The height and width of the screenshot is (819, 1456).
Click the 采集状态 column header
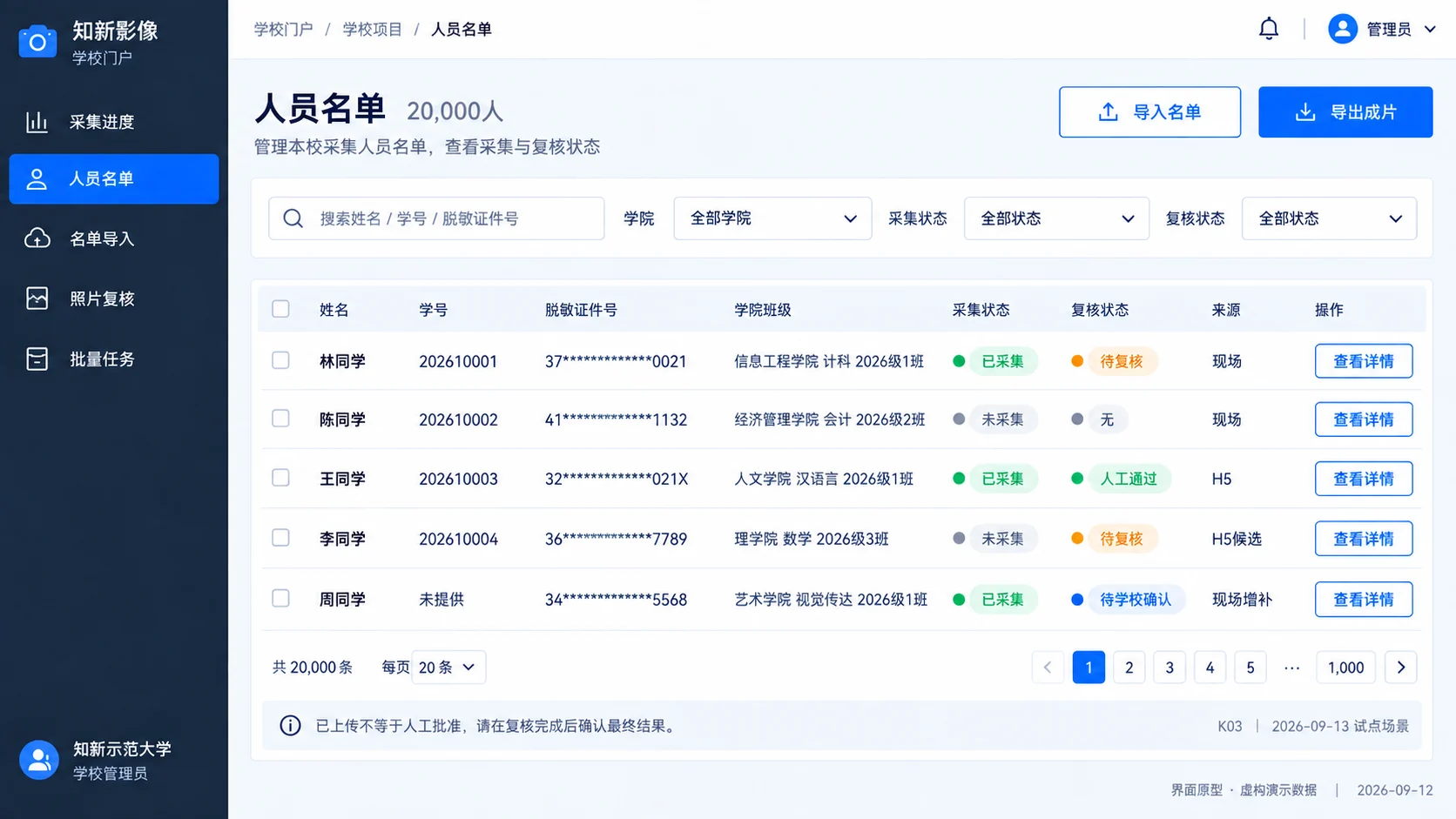pyautogui.click(x=981, y=310)
